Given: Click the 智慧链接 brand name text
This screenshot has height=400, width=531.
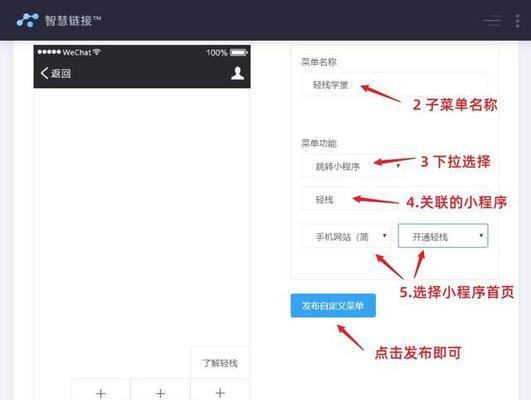Looking at the screenshot, I should tap(72, 20).
